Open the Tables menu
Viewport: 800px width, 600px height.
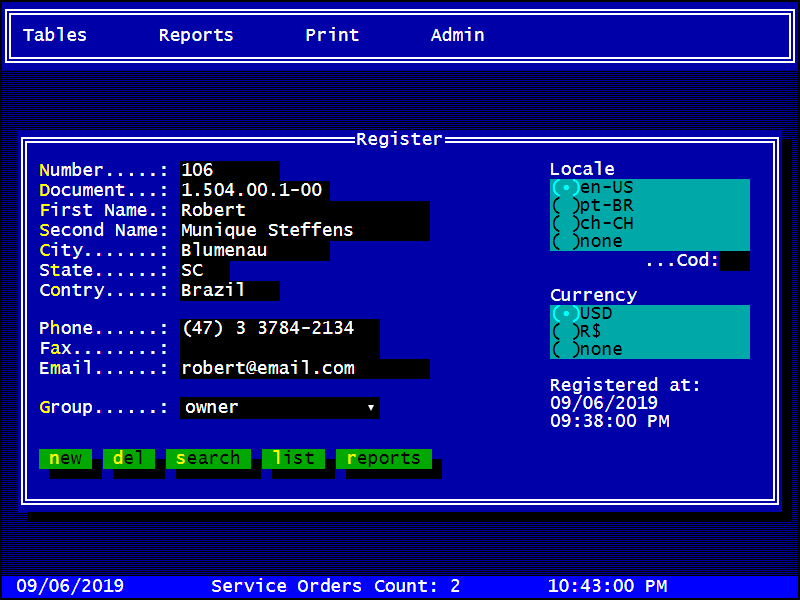[55, 35]
